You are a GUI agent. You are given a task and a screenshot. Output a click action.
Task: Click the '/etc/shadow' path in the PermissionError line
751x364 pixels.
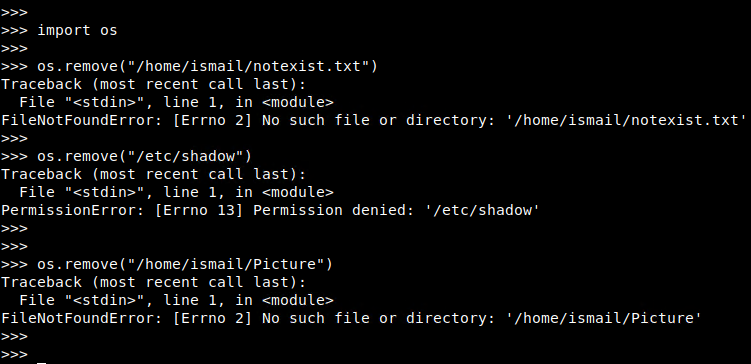[x=482, y=210]
